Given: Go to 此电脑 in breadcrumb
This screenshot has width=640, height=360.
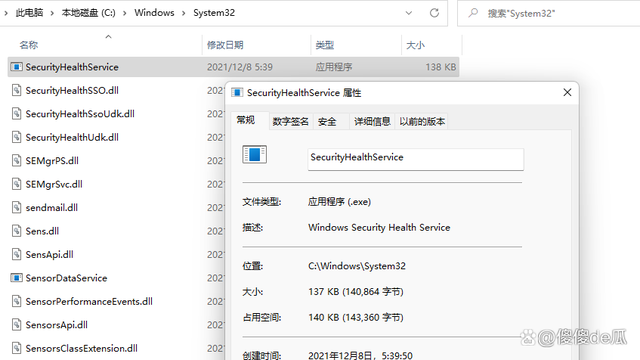Looking at the screenshot, I should pyautogui.click(x=29, y=13).
